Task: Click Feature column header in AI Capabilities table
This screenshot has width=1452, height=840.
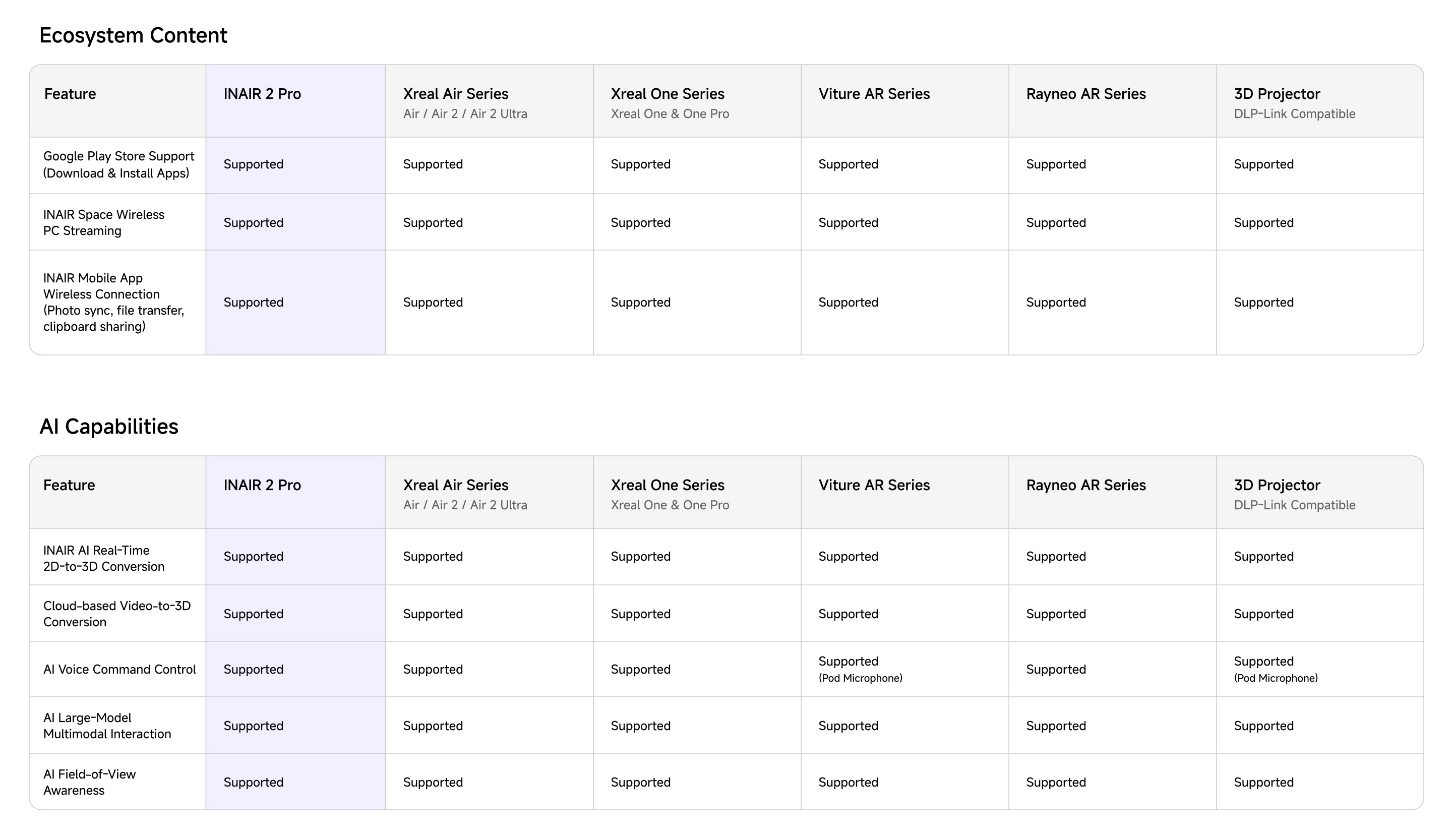Action: (x=69, y=485)
